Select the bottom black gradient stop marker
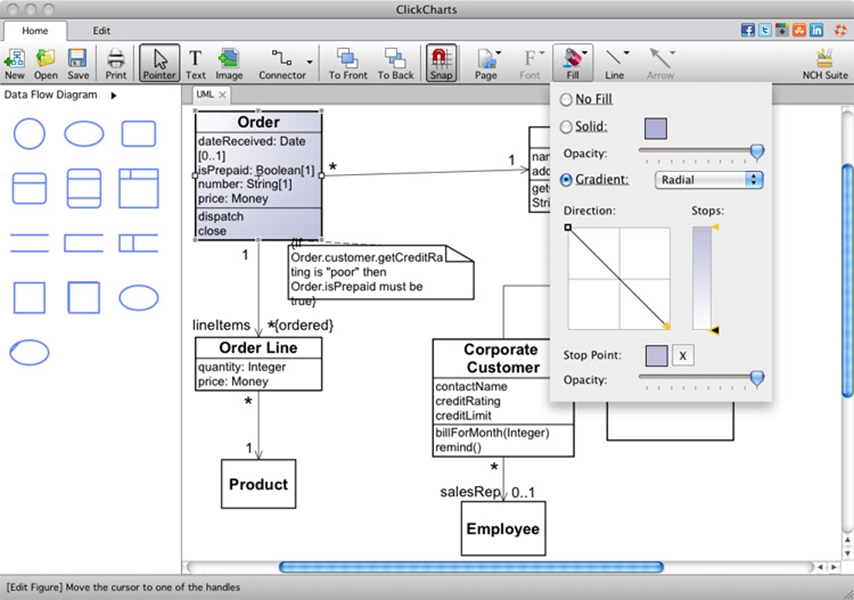 [715, 330]
